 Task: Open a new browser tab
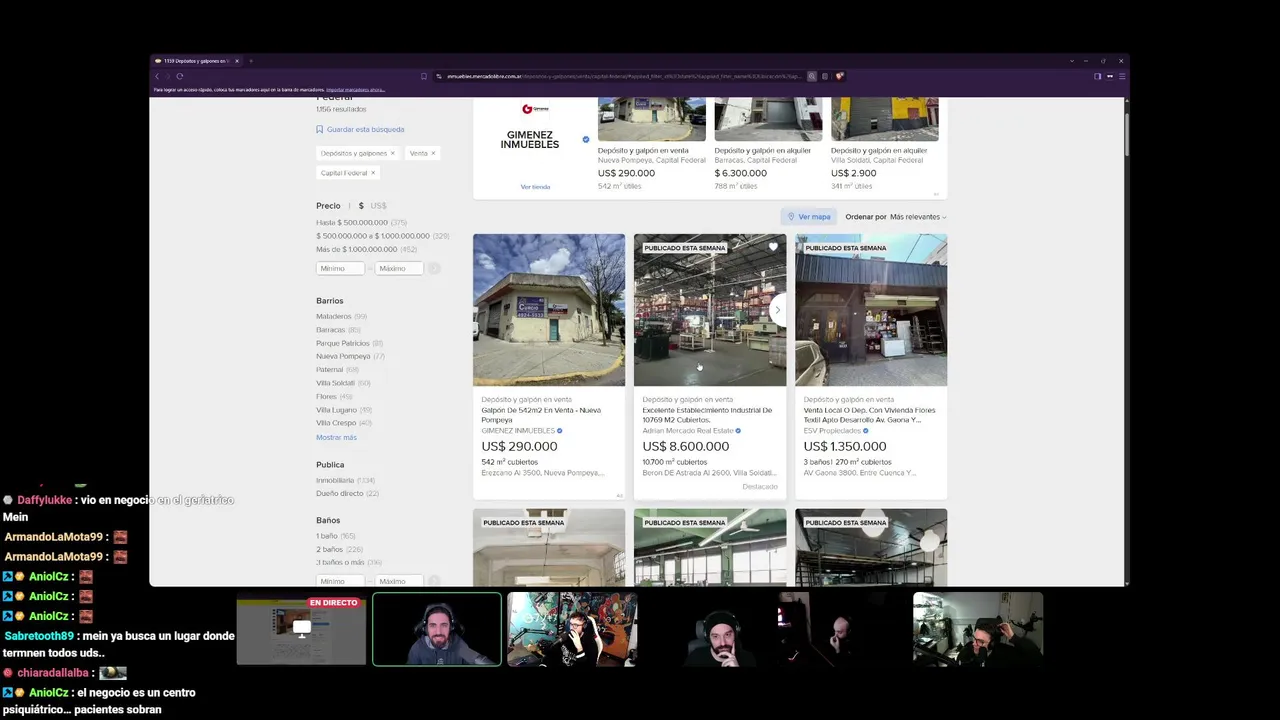pyautogui.click(x=250, y=61)
